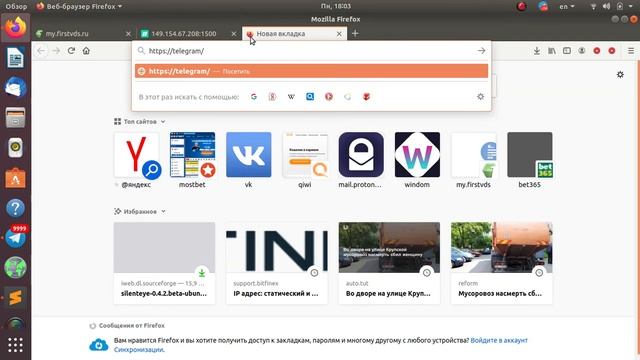640x360 pixels.
Task: Open Rhythmbox from the dock
Action: [x=16, y=148]
